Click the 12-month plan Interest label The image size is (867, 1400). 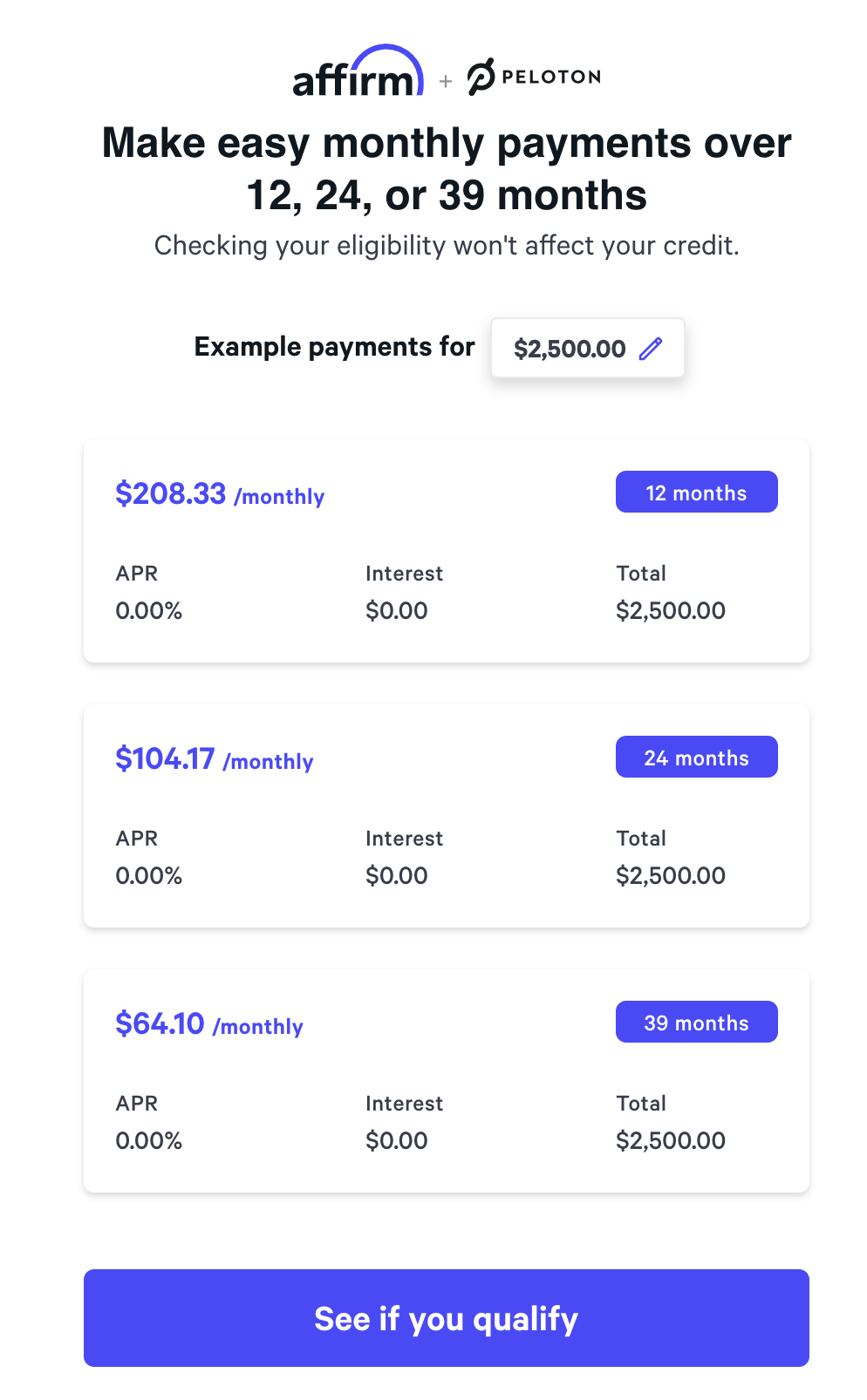point(404,574)
